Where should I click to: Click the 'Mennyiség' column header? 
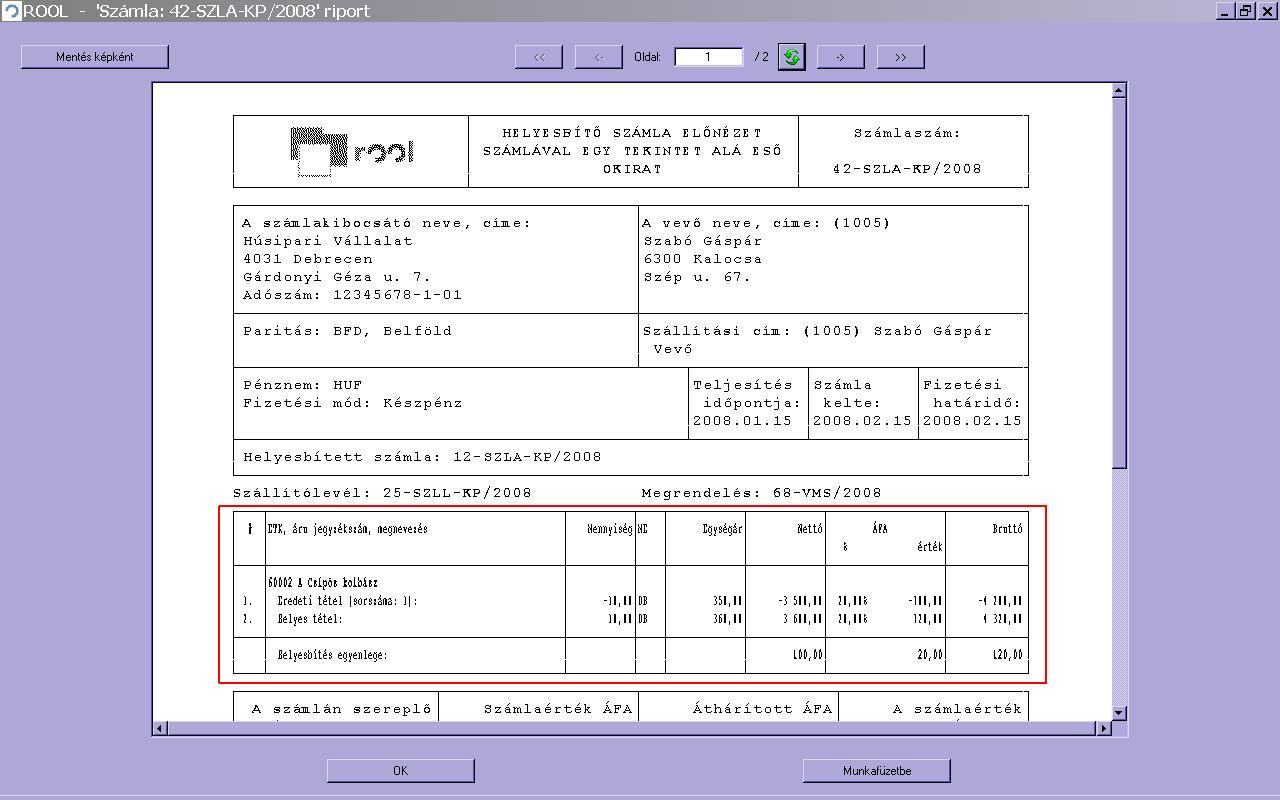(x=610, y=529)
